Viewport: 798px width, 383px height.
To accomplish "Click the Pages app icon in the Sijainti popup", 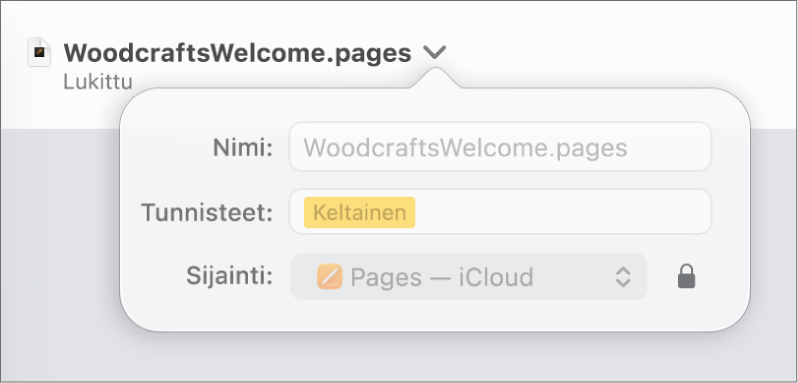I will pos(329,277).
